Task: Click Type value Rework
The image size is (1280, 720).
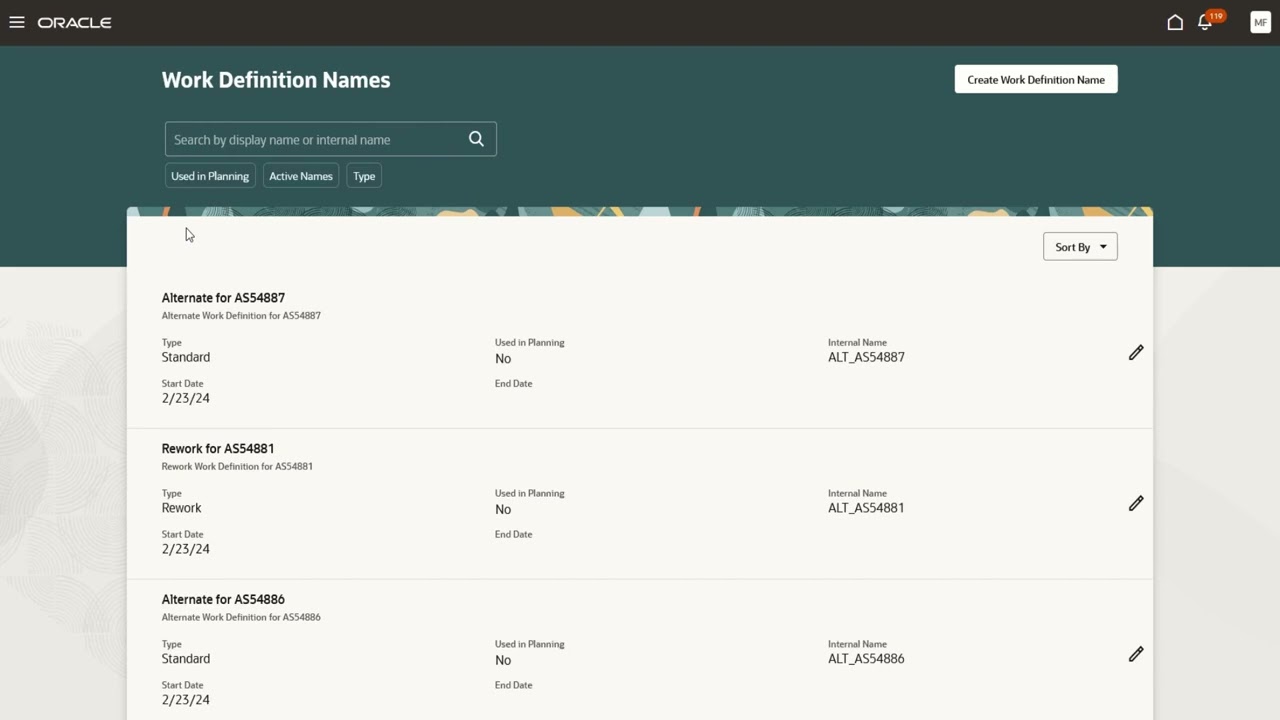Action: coord(182,508)
